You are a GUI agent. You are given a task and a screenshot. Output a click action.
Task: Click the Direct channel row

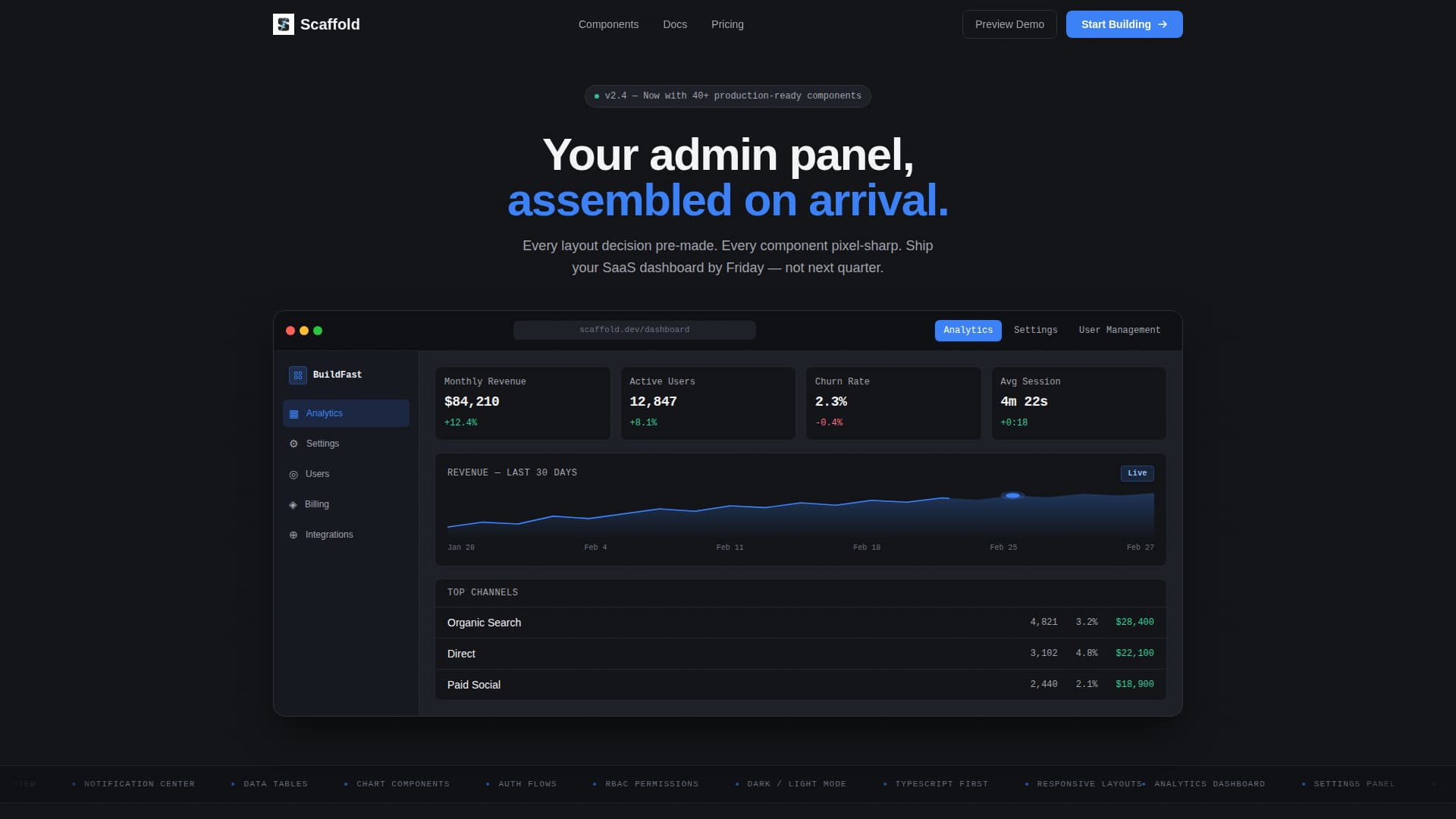[801, 654]
